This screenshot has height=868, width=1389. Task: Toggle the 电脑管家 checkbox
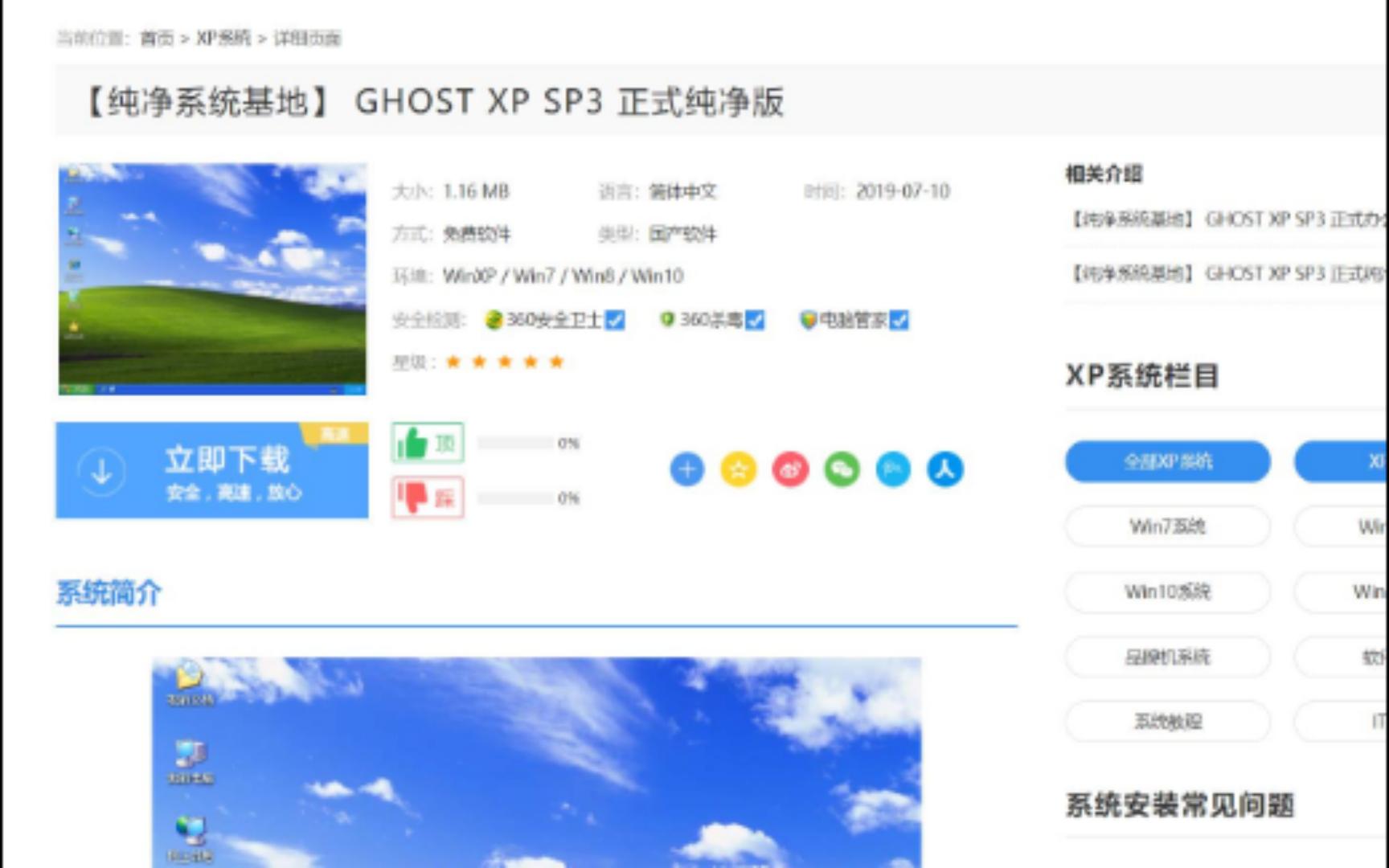899,321
